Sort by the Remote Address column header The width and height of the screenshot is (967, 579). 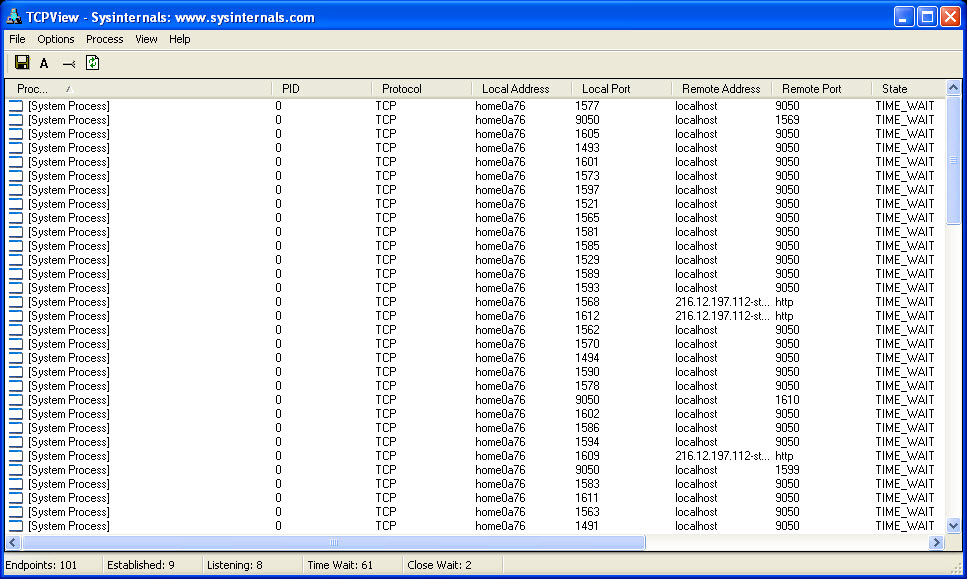tap(722, 89)
